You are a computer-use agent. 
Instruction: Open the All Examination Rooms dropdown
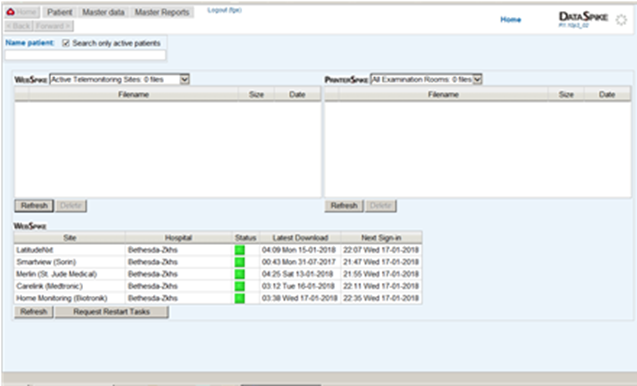(426, 79)
